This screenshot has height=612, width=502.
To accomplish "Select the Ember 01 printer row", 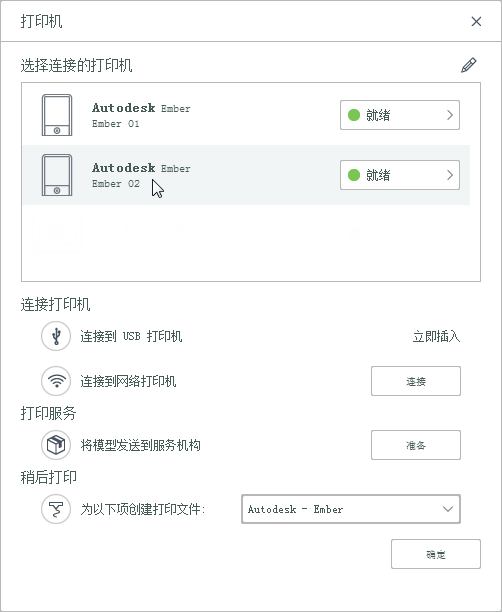I will tap(246, 115).
